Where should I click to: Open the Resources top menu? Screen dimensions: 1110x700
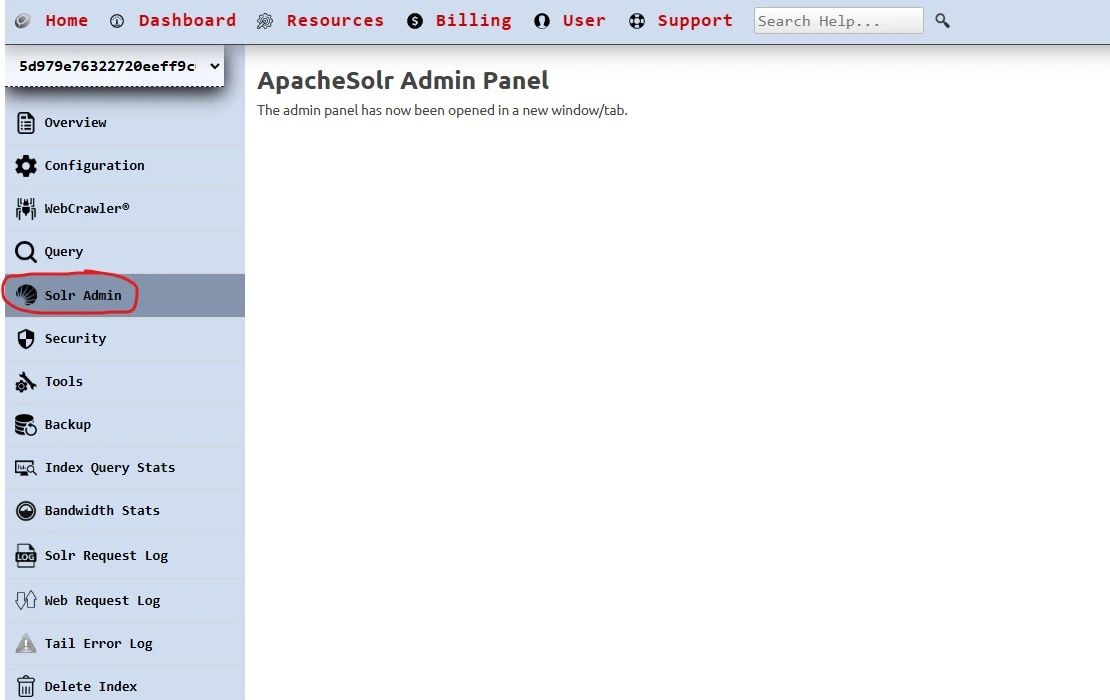[334, 21]
